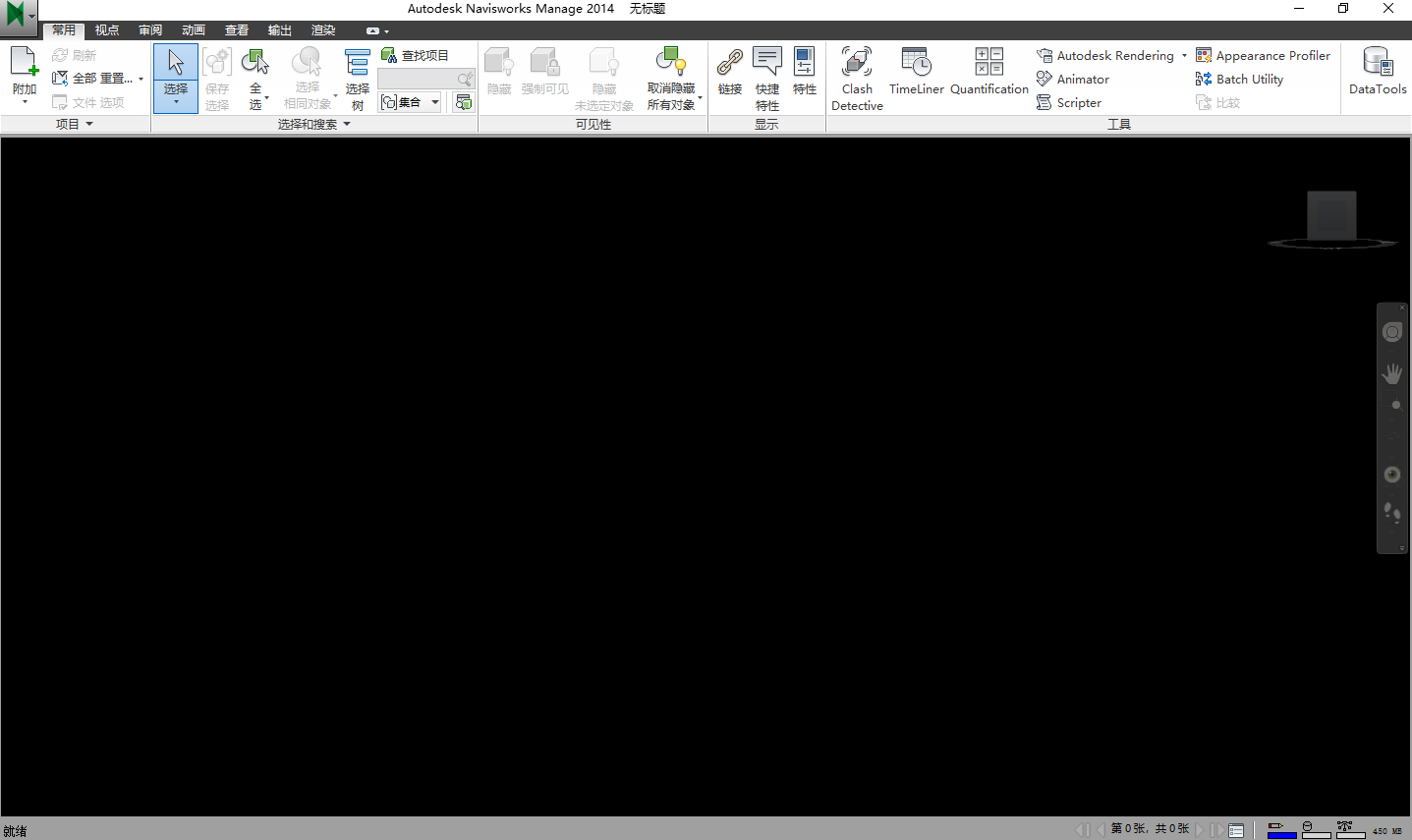Viewport: 1412px width, 840px height.
Task: Open the Quantification workbook
Action: coord(988,74)
